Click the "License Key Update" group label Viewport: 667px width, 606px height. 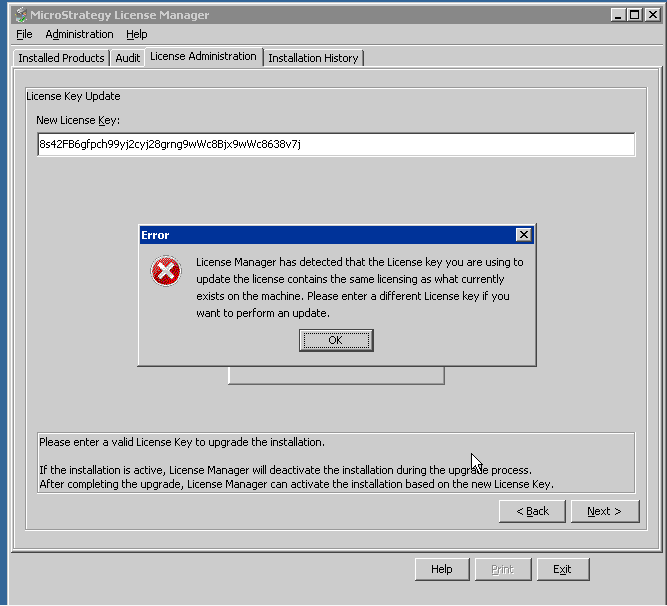pos(73,96)
